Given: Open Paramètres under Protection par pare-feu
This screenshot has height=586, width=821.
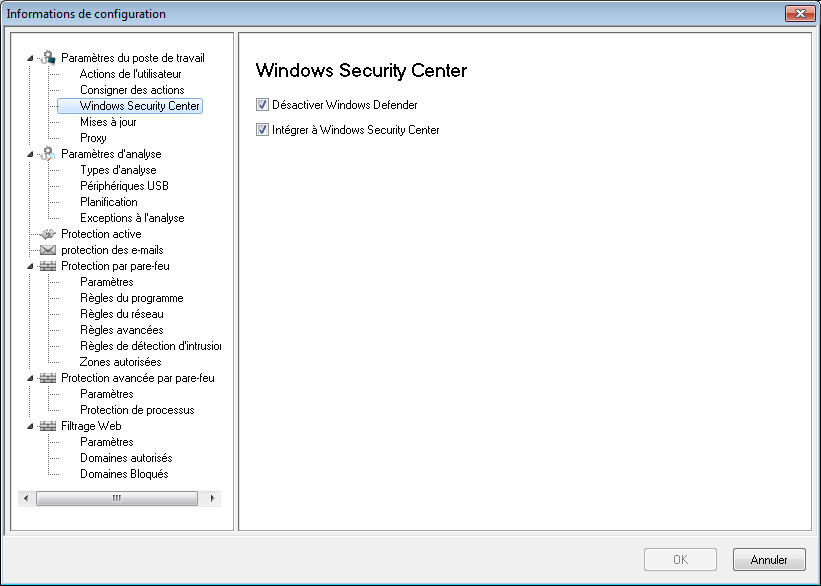Looking at the screenshot, I should pos(107,282).
